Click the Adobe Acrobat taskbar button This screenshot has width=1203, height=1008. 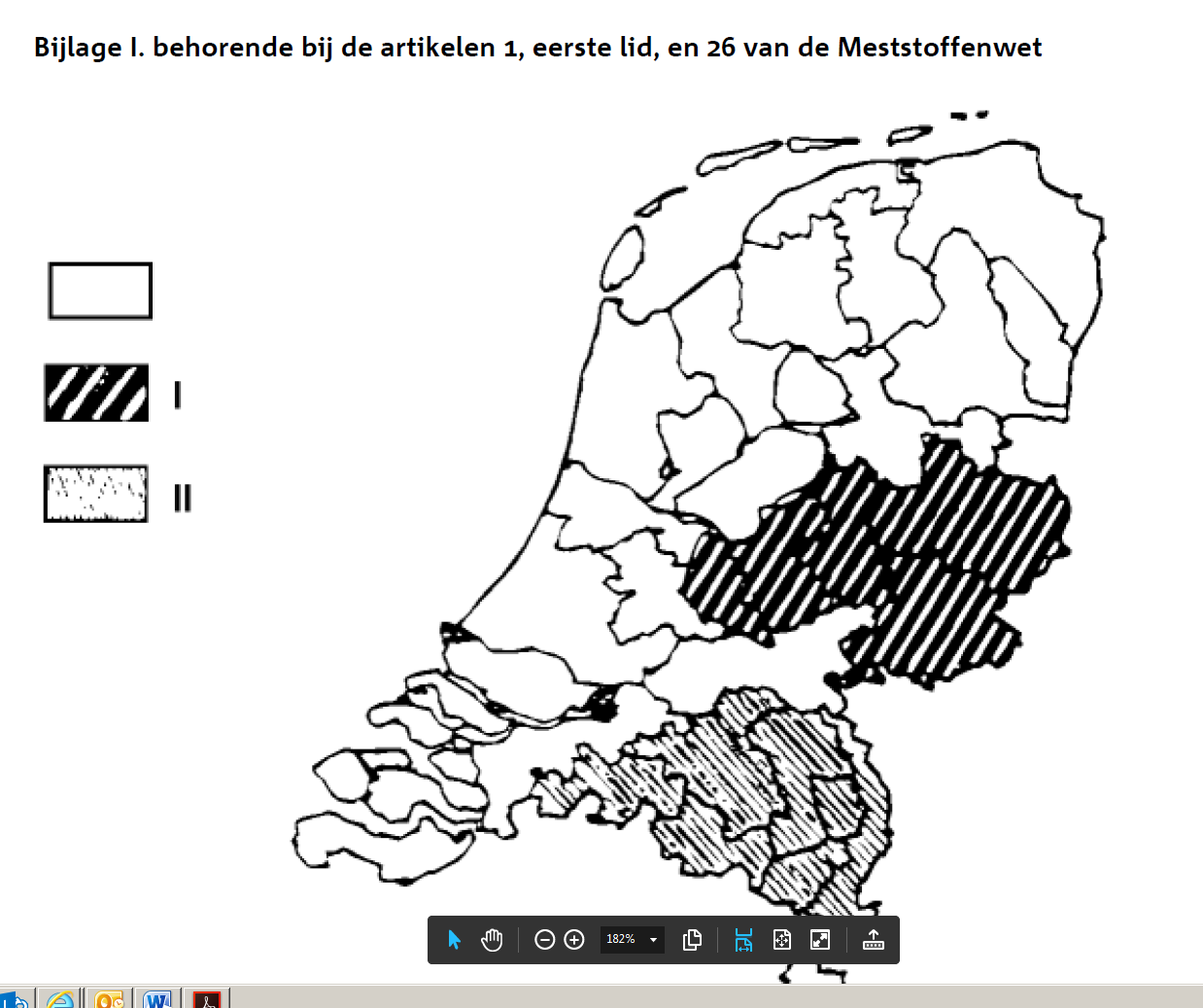click(x=206, y=999)
